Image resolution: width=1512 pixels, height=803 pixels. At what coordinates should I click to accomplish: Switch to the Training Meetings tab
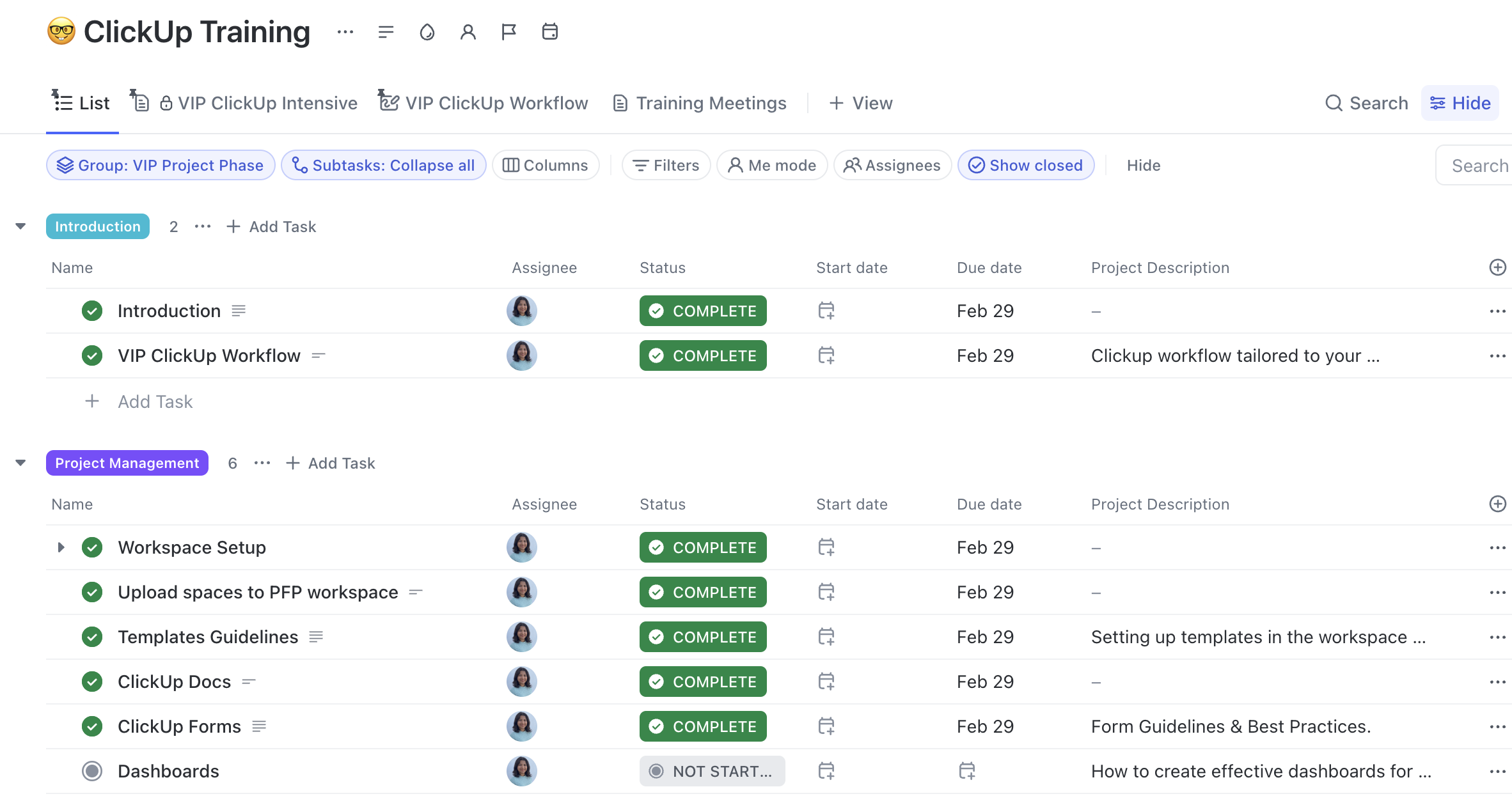699,103
